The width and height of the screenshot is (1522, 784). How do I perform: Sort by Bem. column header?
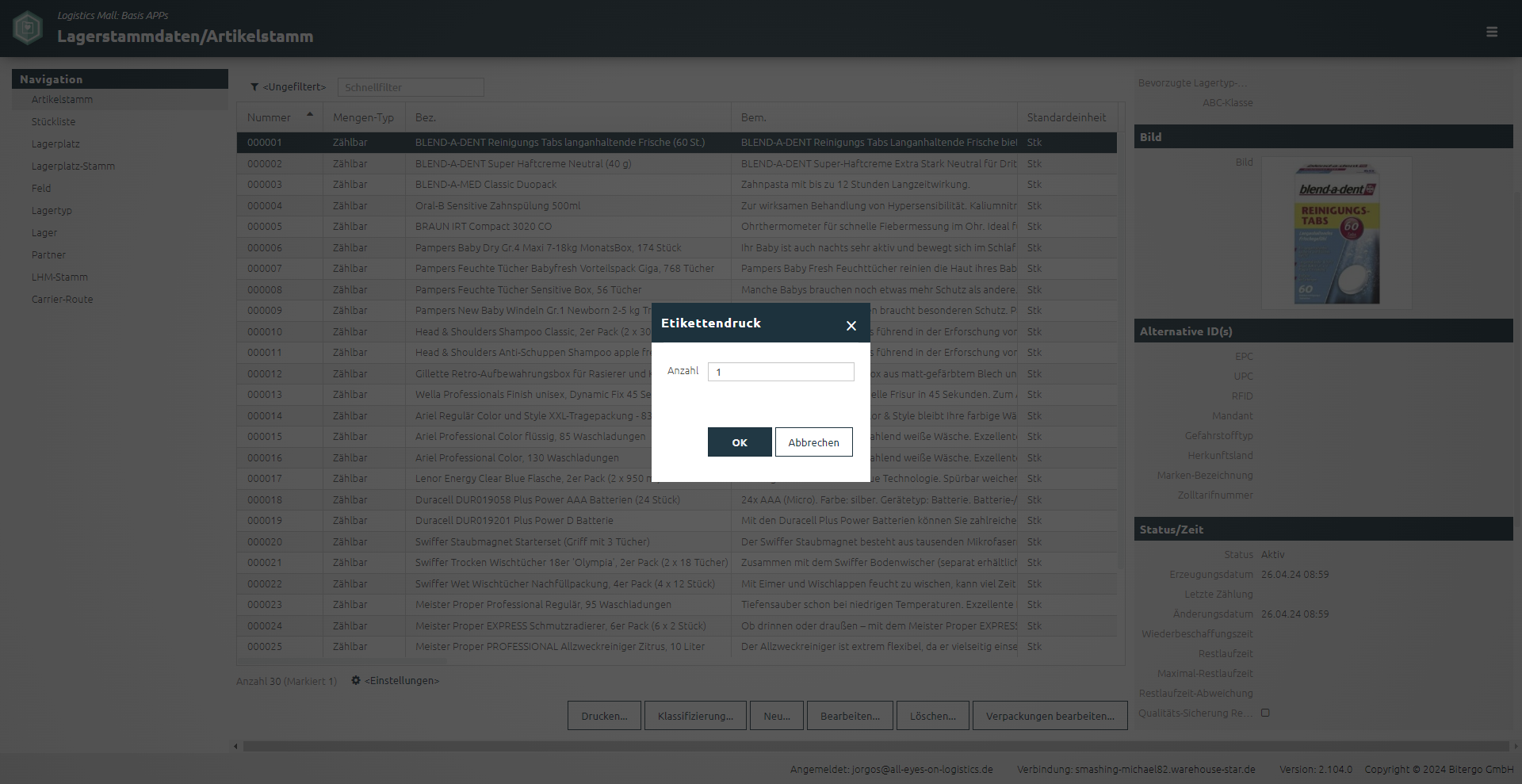874,117
